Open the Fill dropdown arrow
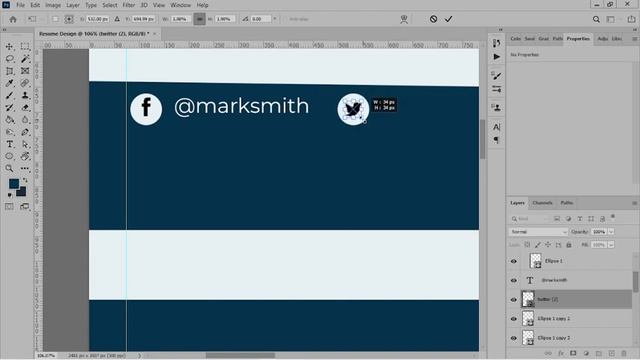The height and width of the screenshot is (360, 640). point(611,245)
